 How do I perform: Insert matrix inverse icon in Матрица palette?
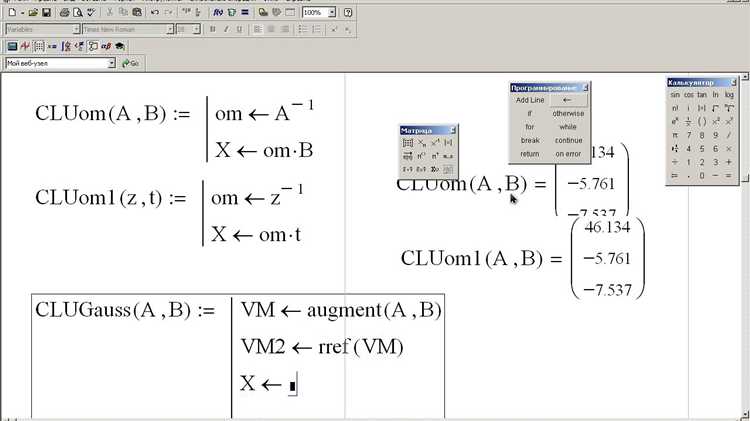[x=435, y=143]
